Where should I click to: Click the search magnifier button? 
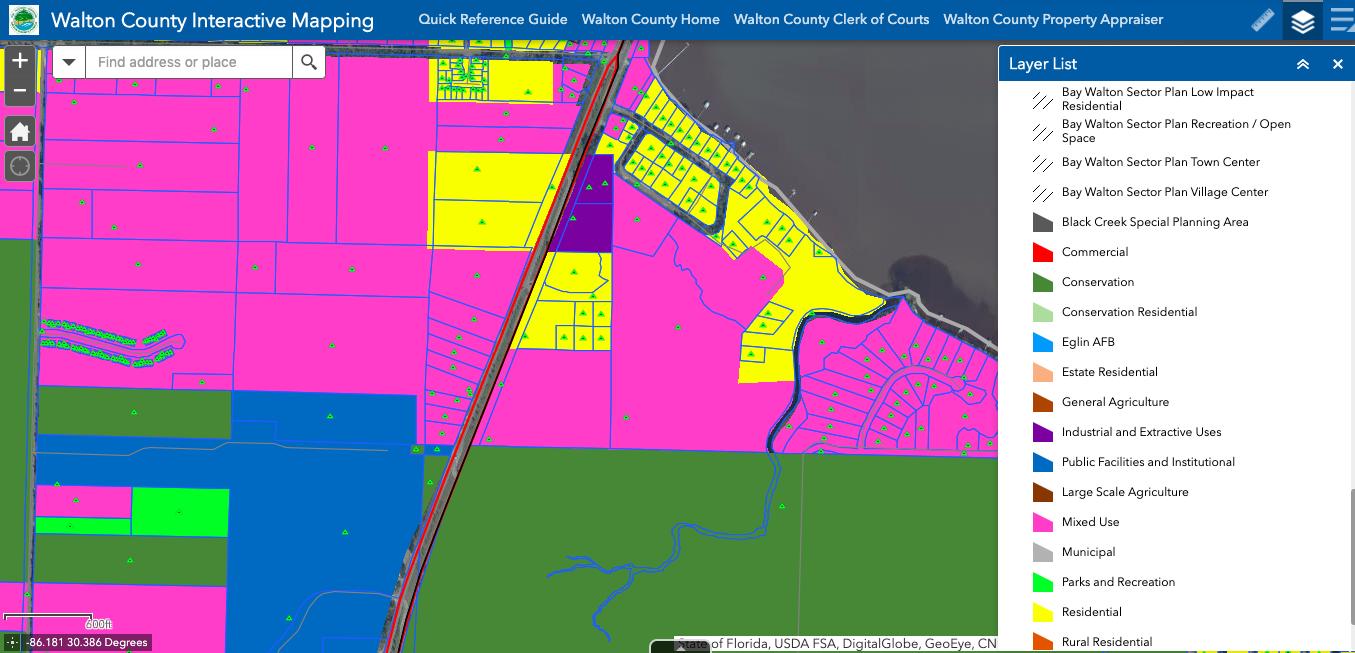pos(308,62)
